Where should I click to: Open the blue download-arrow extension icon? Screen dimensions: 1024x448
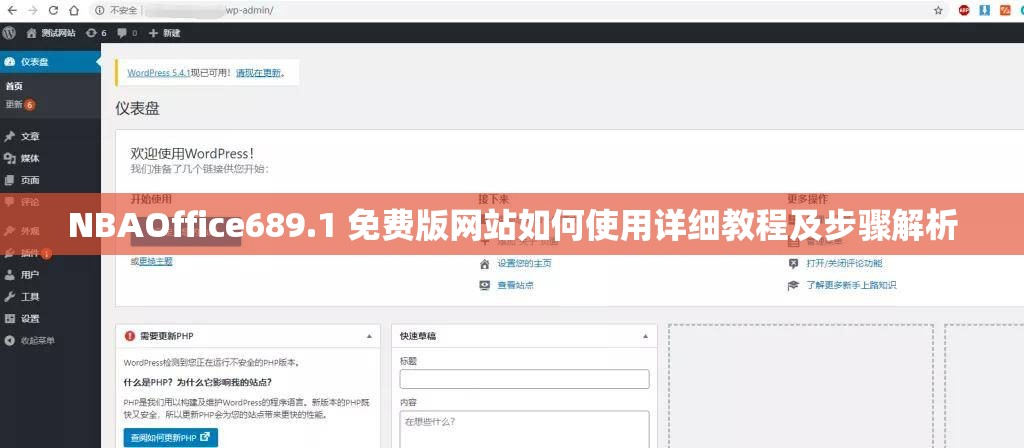tap(985, 10)
